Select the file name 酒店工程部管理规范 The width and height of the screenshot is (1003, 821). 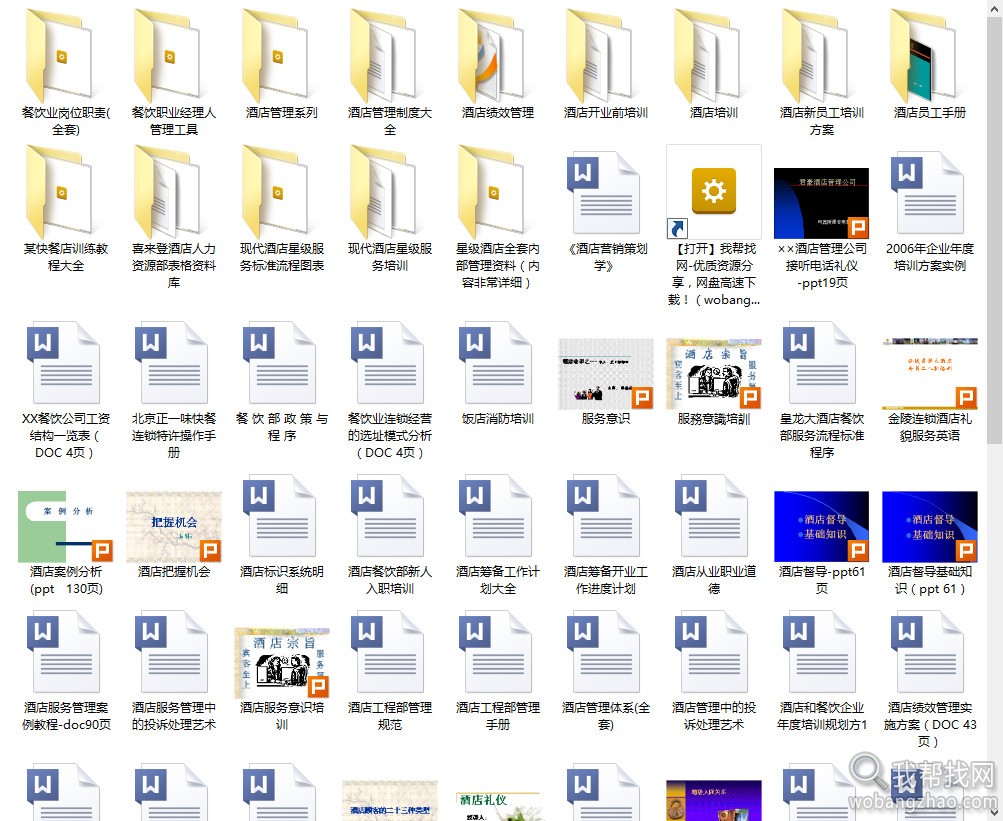390,716
